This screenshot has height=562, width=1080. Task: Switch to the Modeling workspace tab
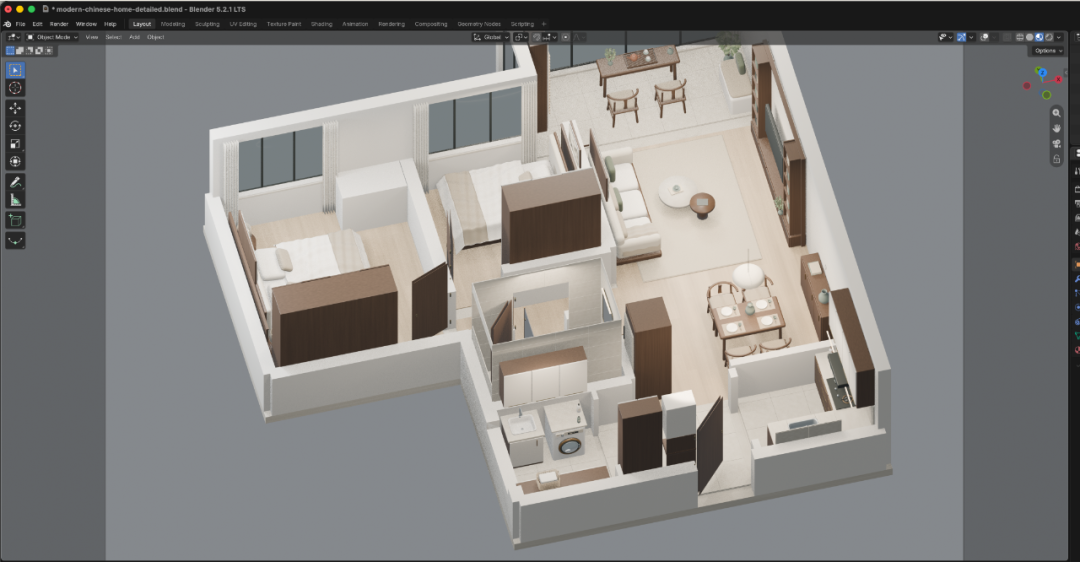coord(173,23)
